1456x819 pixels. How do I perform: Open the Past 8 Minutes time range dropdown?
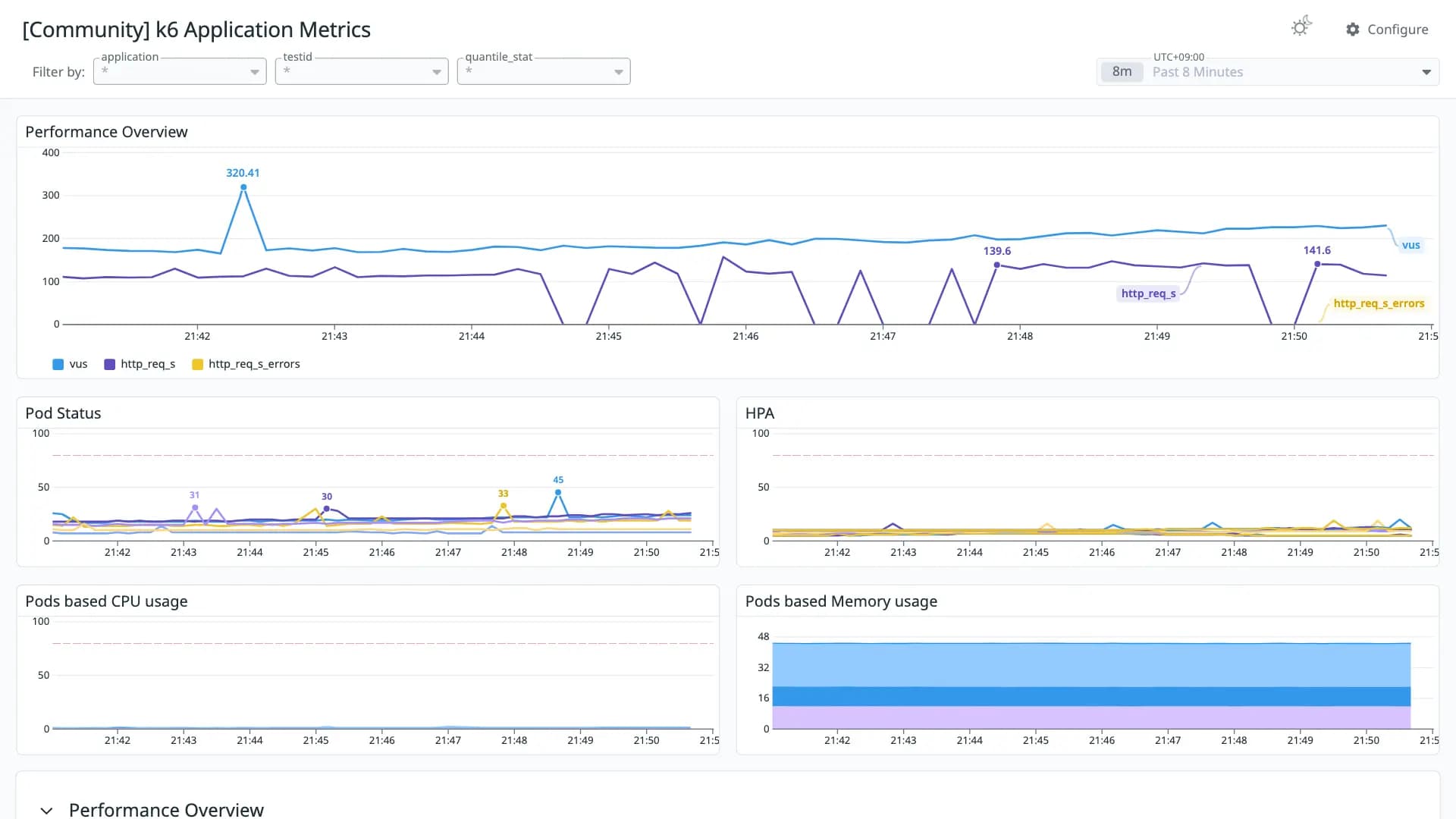(1267, 72)
